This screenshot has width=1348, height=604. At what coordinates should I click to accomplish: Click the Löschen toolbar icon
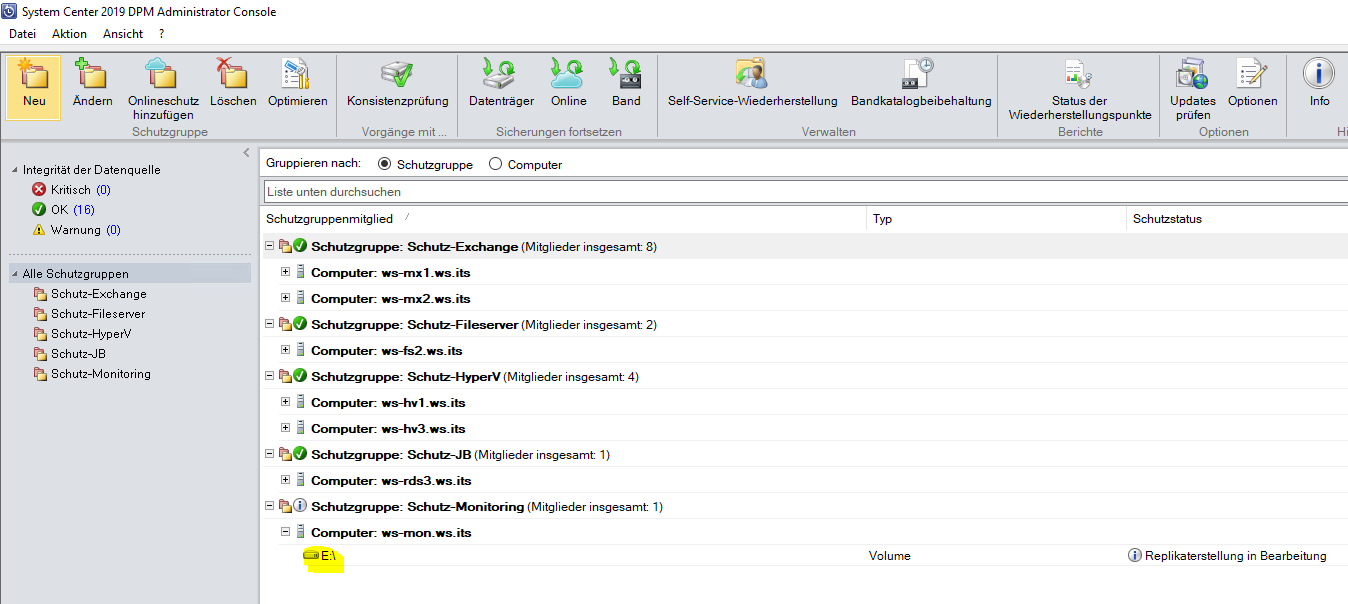(233, 75)
